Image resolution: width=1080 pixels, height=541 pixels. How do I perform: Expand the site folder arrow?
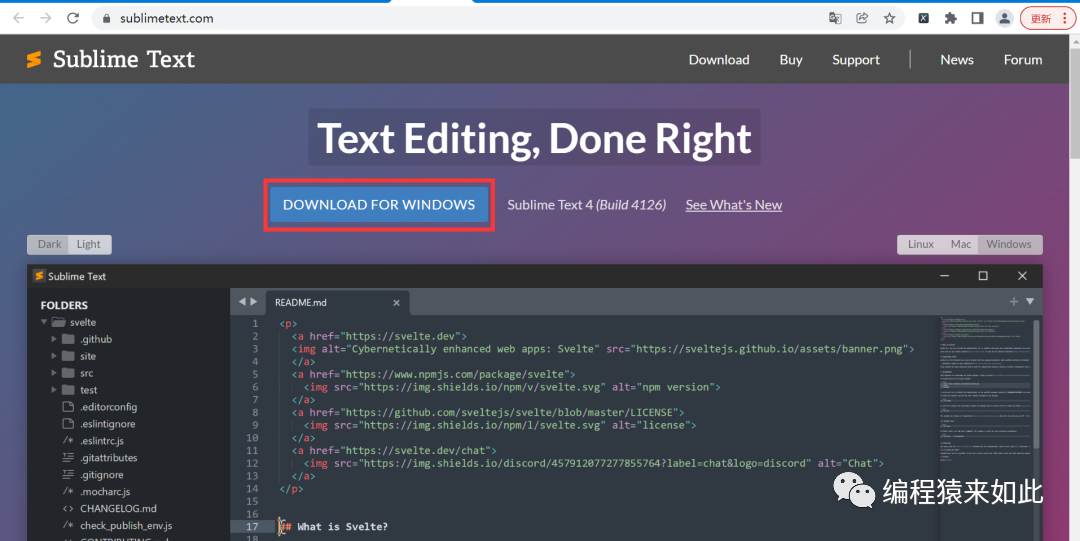(x=54, y=356)
